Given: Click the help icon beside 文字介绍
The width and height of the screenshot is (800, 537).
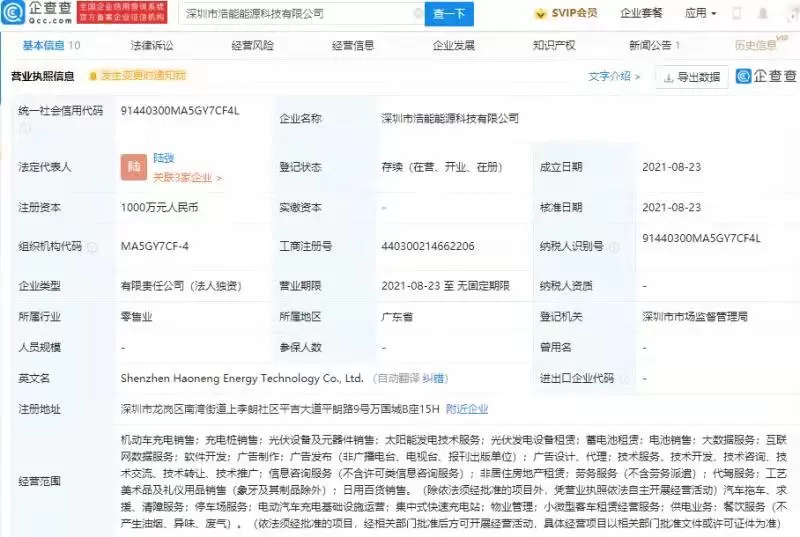Looking at the screenshot, I should pos(638,76).
